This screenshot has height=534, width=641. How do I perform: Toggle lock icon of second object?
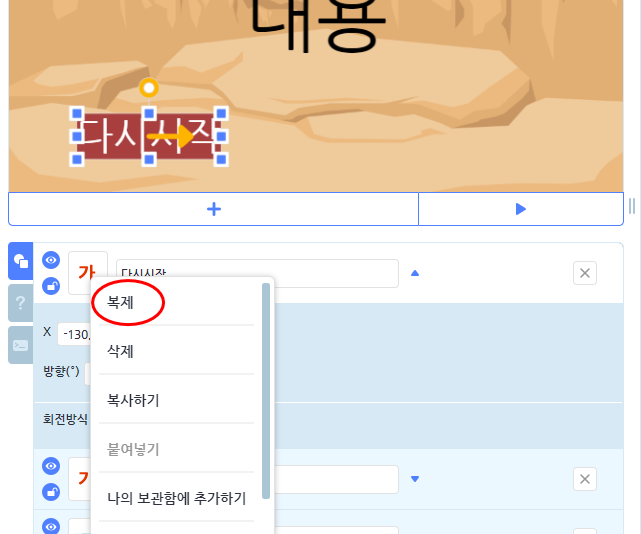tap(51, 492)
